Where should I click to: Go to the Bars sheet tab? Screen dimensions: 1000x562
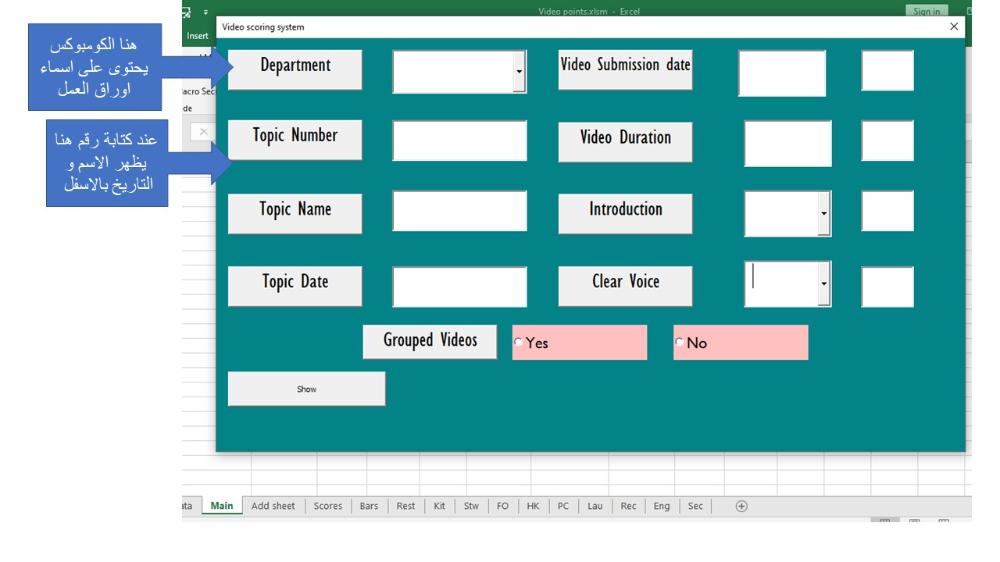[369, 506]
